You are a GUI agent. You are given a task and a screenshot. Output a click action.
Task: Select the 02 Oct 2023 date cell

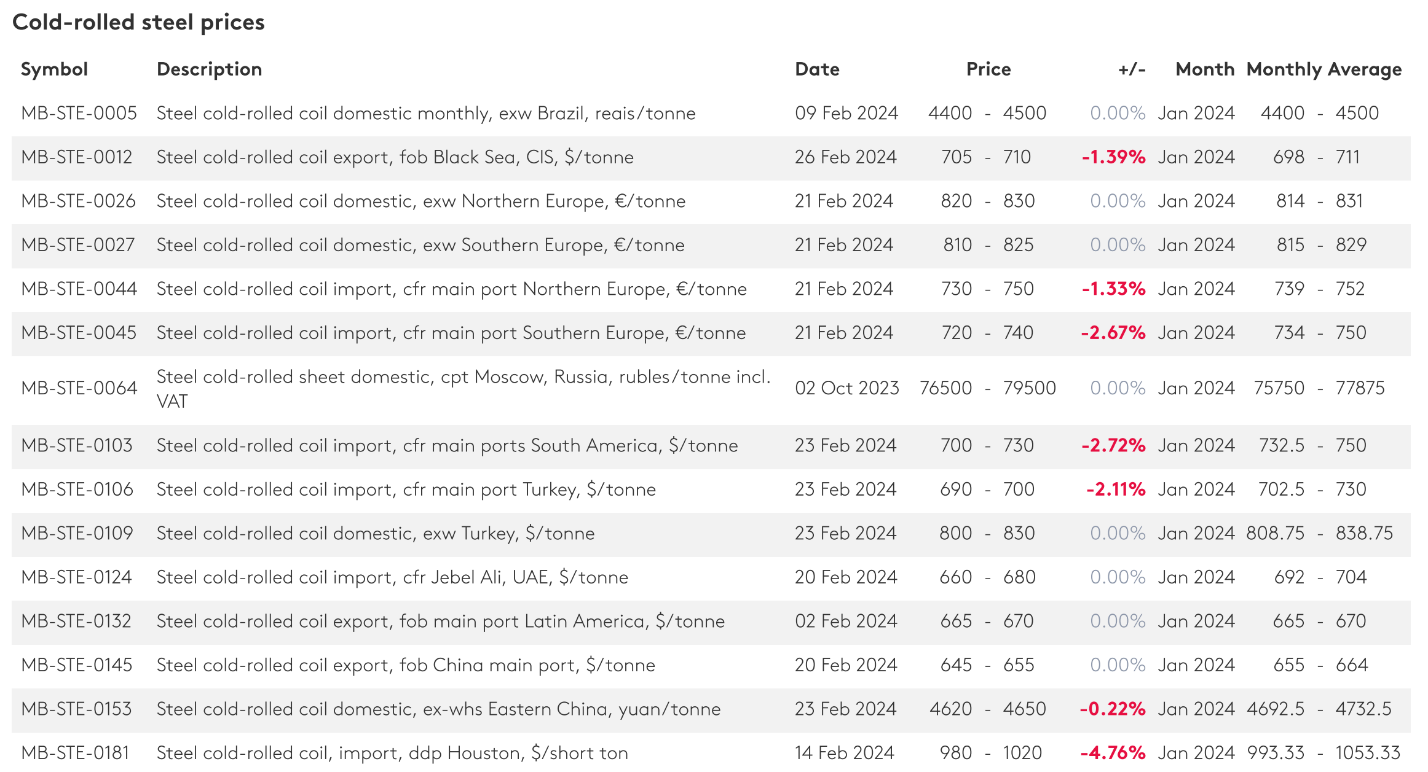tap(847, 388)
